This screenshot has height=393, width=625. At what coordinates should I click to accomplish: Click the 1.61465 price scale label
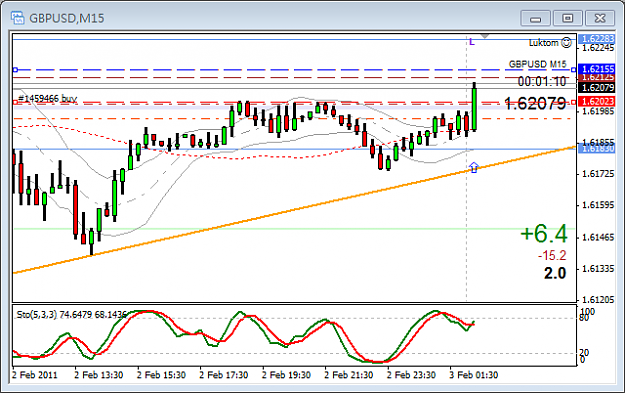click(598, 238)
